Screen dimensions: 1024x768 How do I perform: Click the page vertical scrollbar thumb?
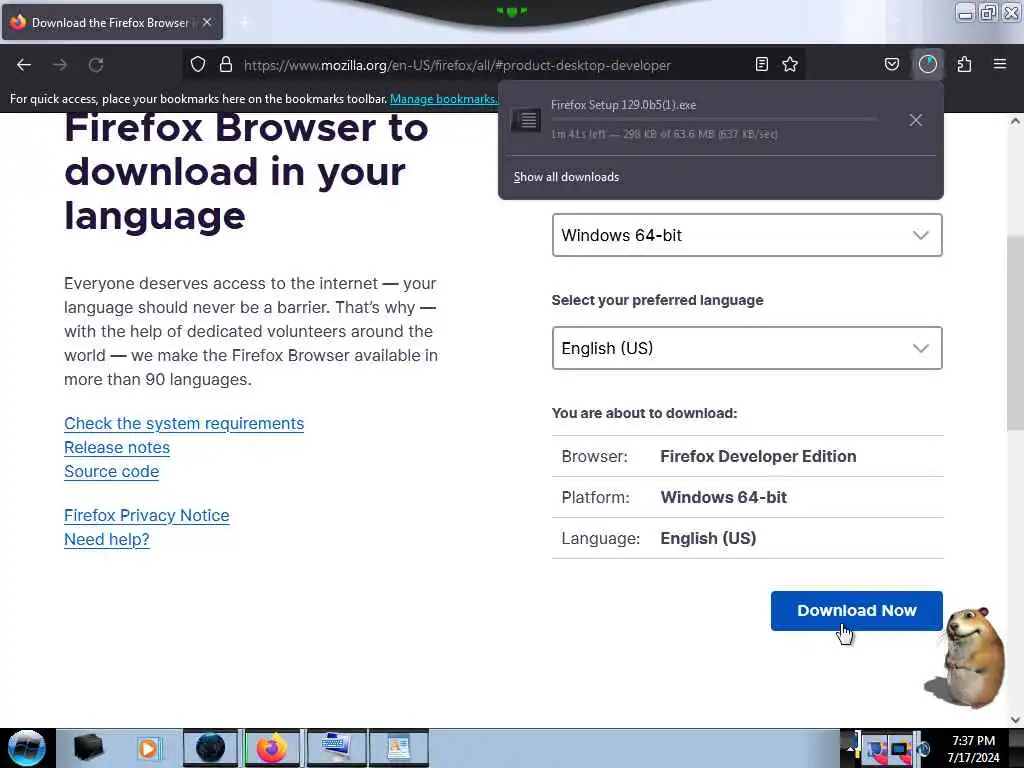[1015, 333]
